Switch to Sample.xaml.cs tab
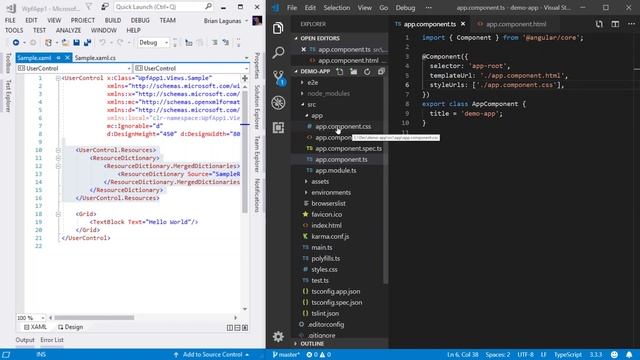Screen dimensions: 640x360 tap(95, 58)
